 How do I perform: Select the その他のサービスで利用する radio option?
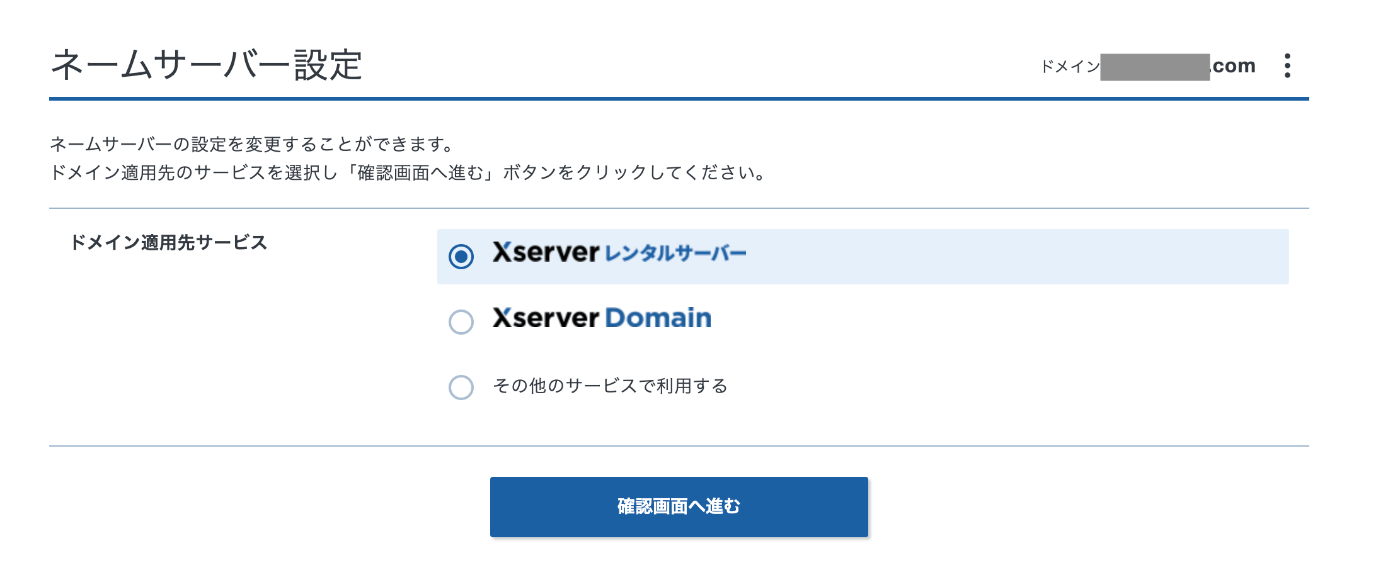point(461,387)
